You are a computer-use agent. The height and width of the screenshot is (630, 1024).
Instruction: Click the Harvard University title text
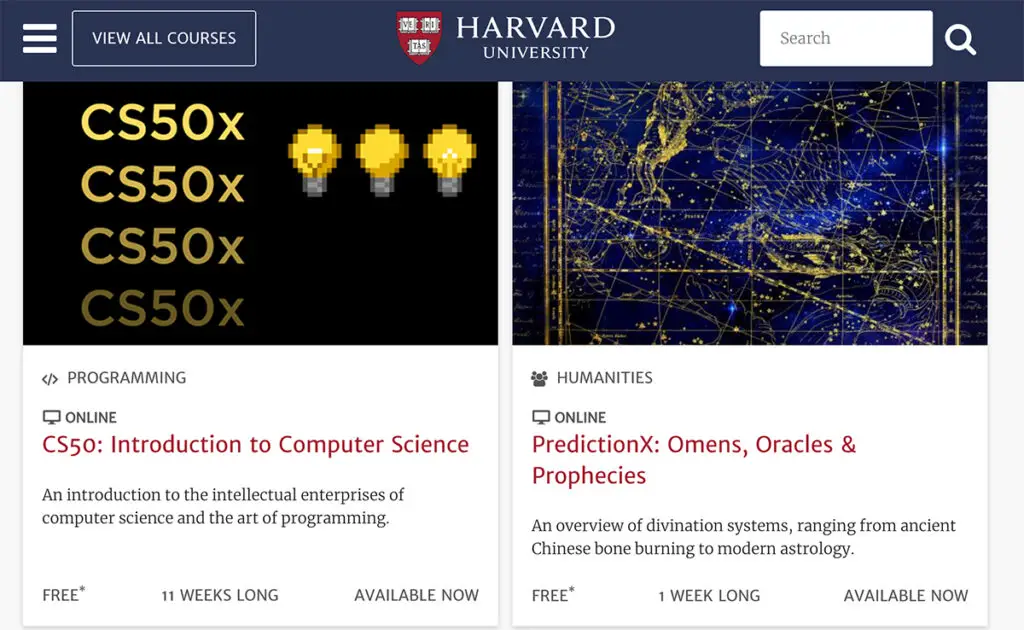[x=535, y=37]
